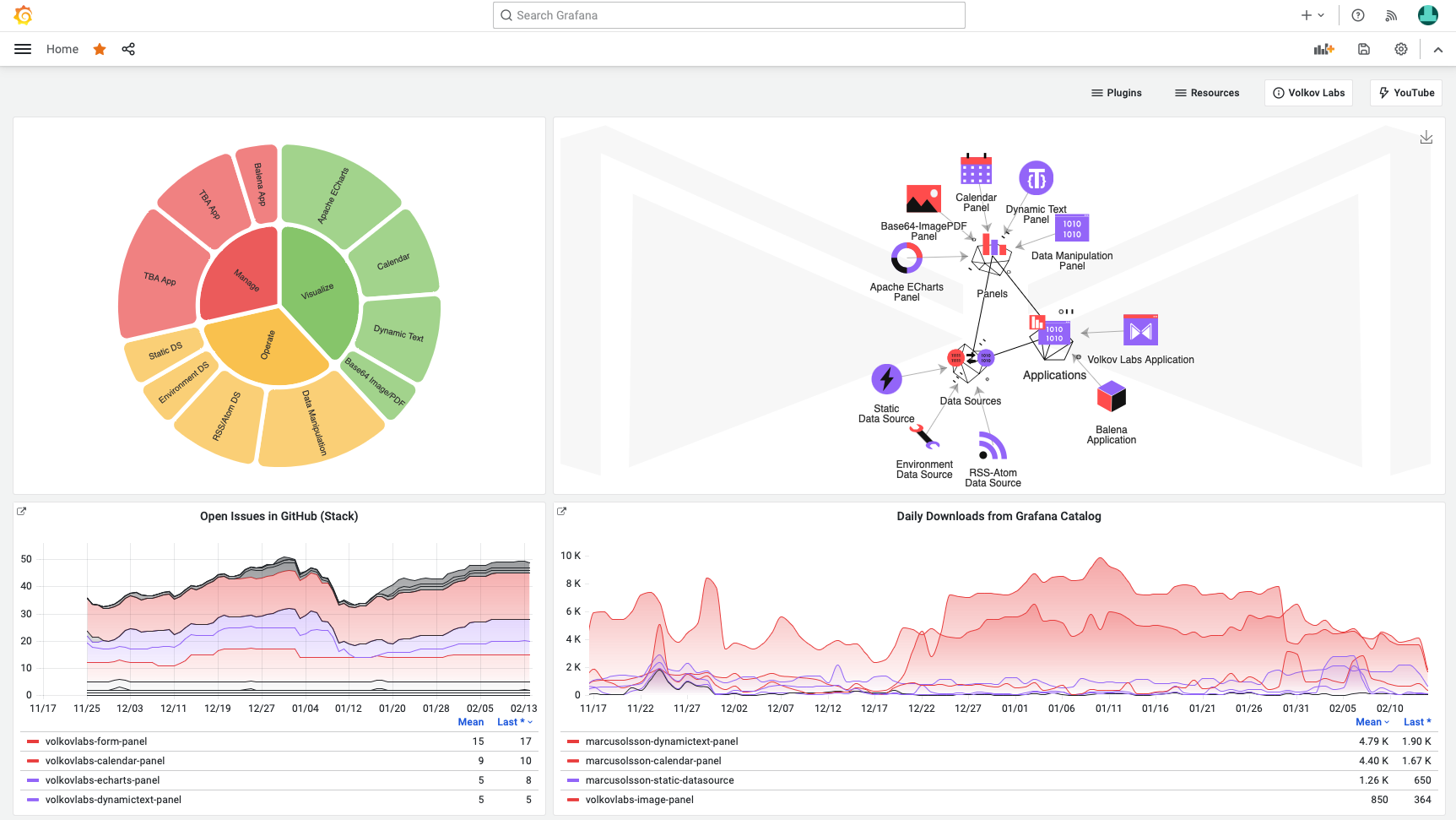Click the Balena Application cube icon
1456x820 pixels.
pos(1112,397)
